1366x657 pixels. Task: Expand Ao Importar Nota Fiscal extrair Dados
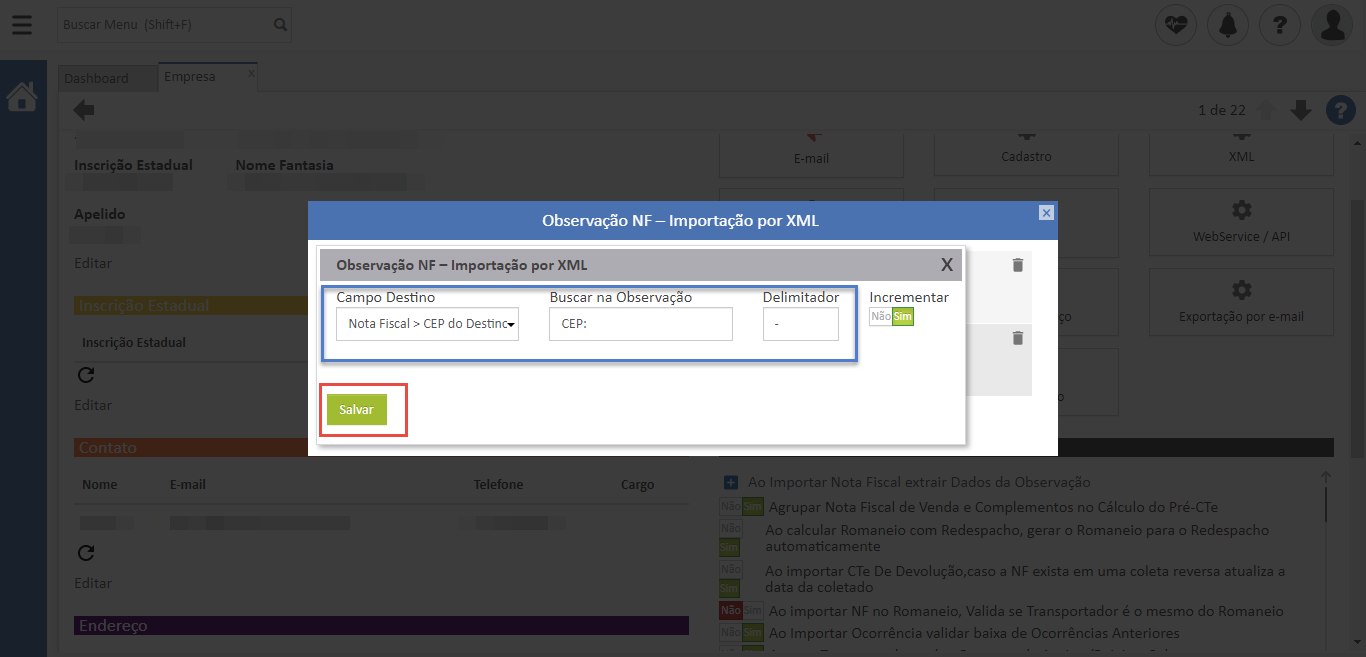click(x=730, y=482)
